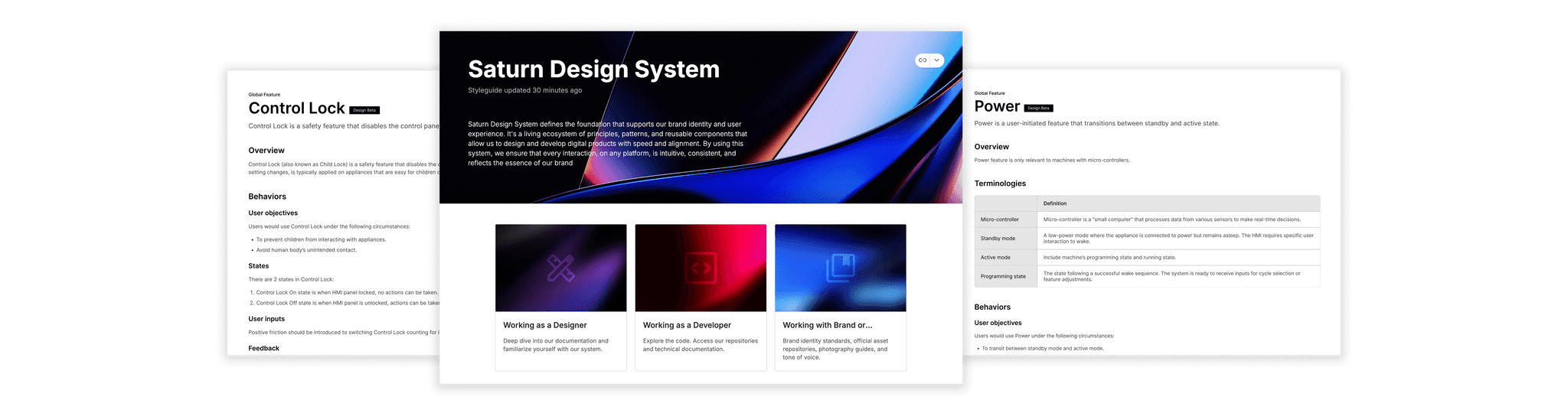Select the Standby mode table row label
1568x400 pixels.
(998, 239)
